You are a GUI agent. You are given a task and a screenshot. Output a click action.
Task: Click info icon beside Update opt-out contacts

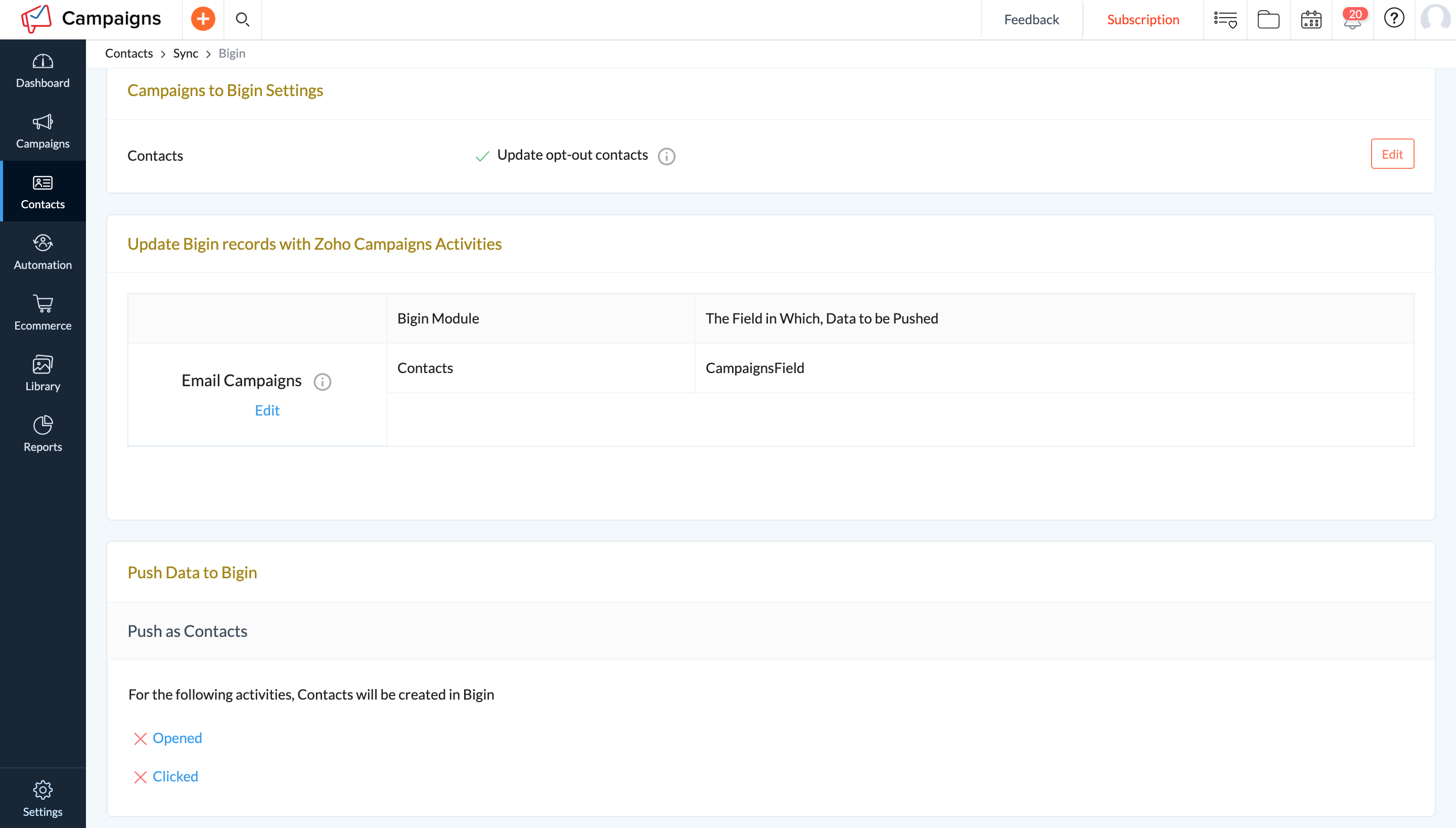666,156
